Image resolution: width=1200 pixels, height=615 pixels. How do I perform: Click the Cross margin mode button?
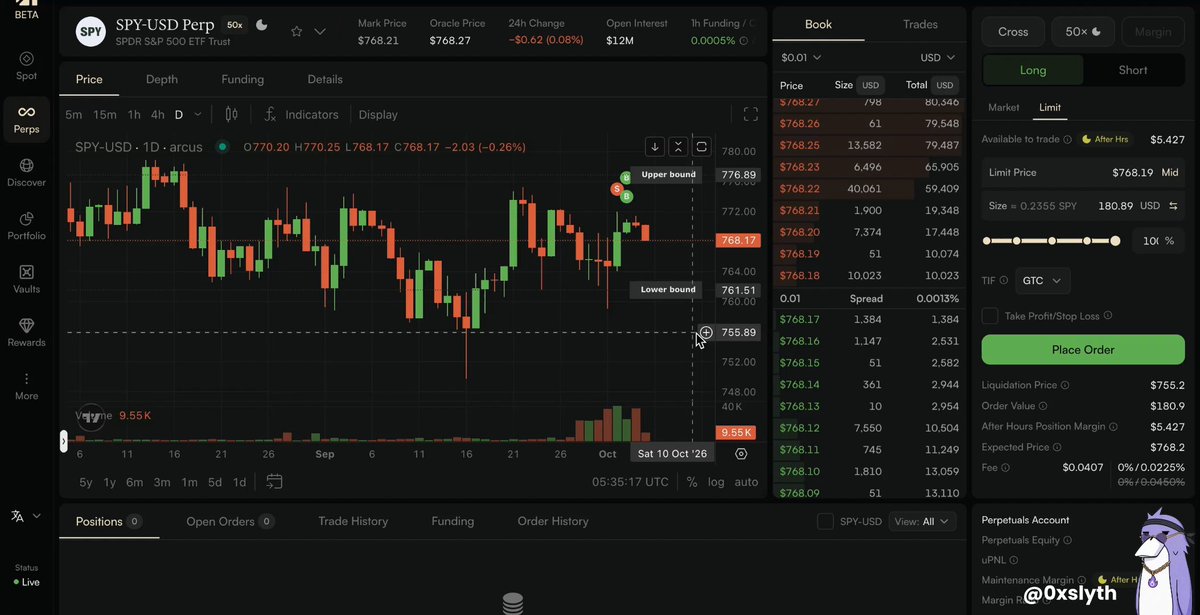pyautogui.click(x=1013, y=32)
